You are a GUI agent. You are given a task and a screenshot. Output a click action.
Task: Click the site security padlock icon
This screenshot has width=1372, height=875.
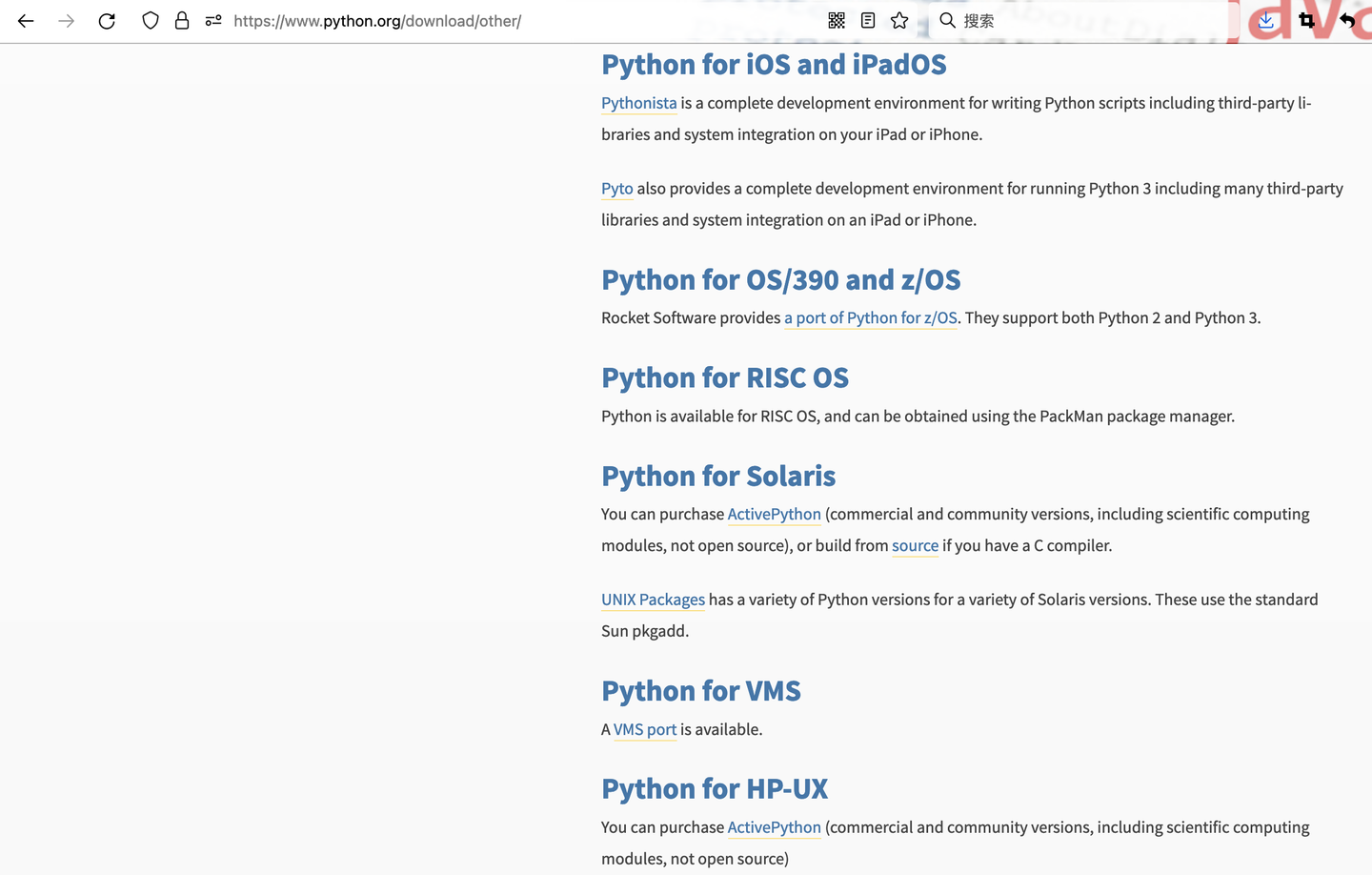tap(182, 21)
